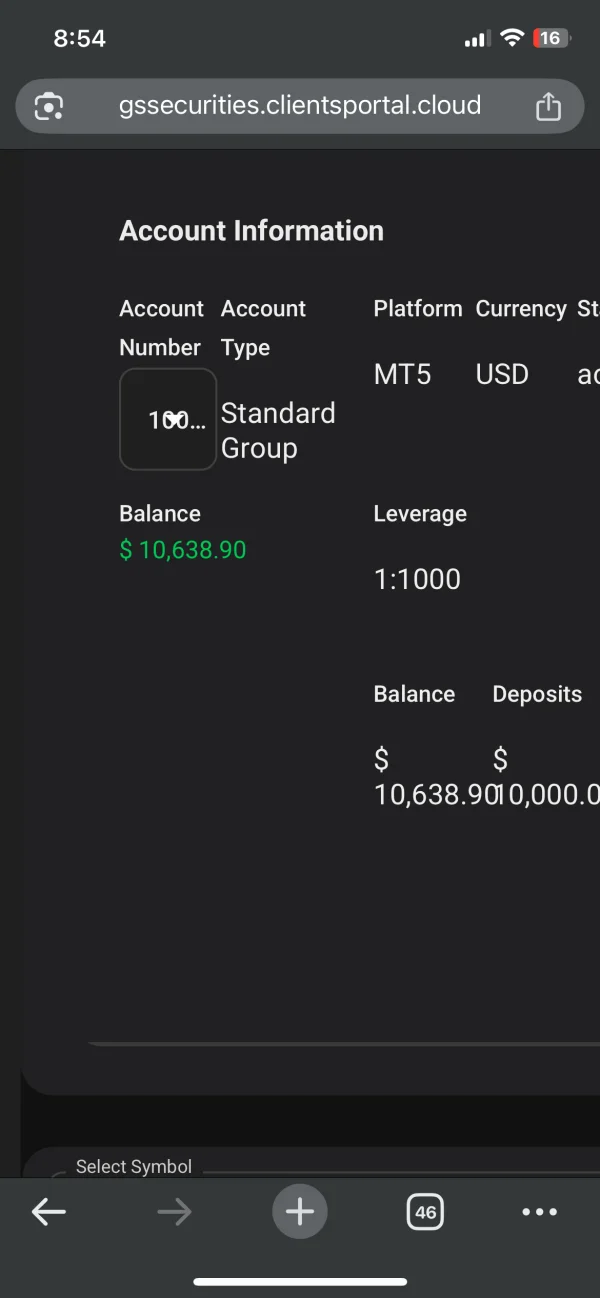Go back with the left arrow
Screen dimensions: 600x1298
tap(48, 1212)
